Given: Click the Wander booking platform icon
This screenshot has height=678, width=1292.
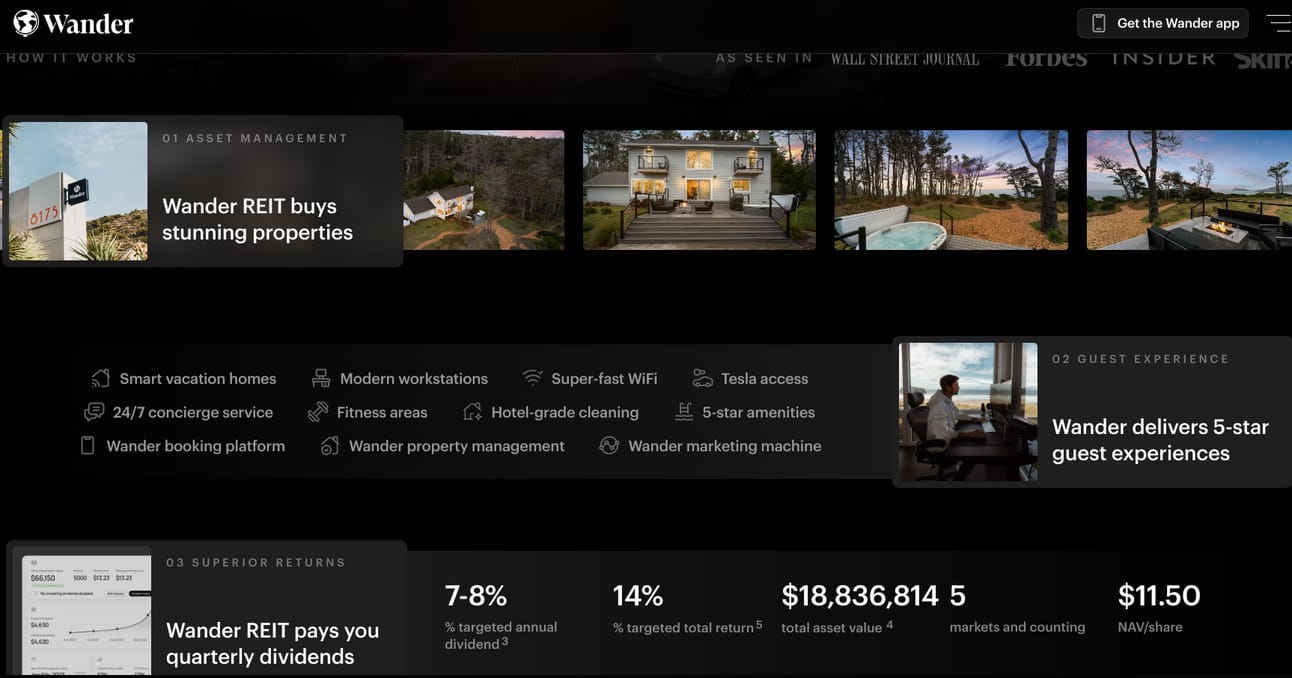Looking at the screenshot, I should (x=88, y=446).
